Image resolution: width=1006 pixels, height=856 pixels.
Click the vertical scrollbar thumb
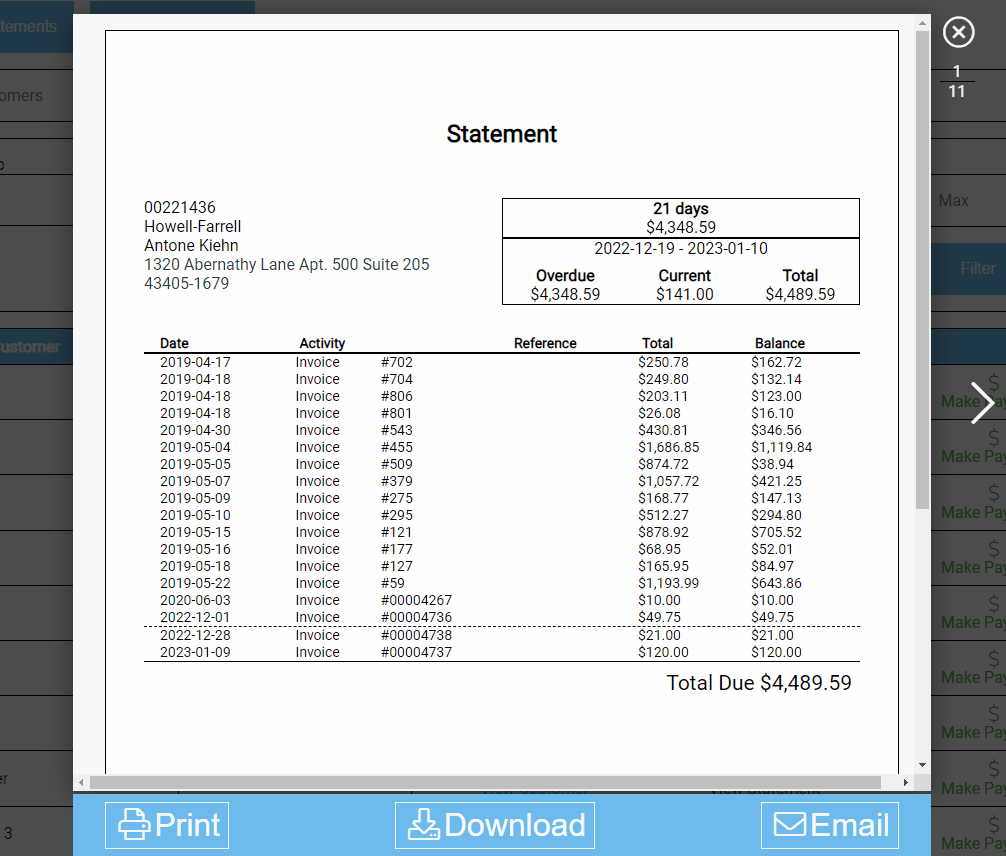coord(923,270)
